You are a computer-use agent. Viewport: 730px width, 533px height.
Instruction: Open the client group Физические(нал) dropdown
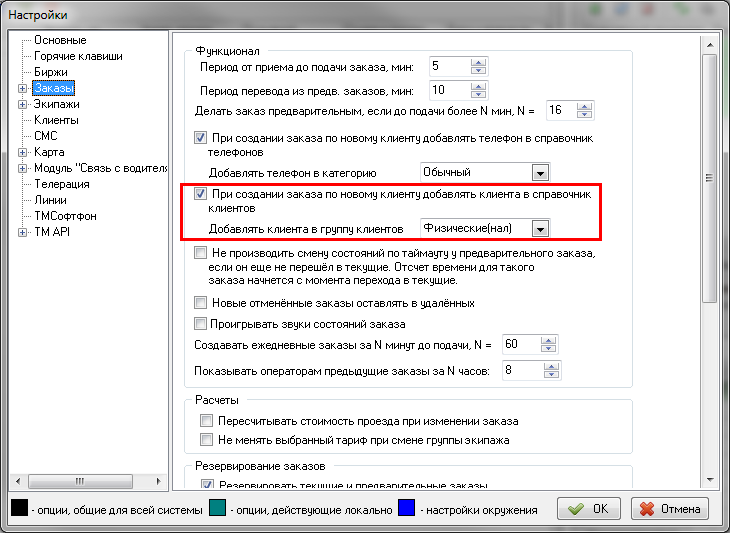(x=540, y=228)
